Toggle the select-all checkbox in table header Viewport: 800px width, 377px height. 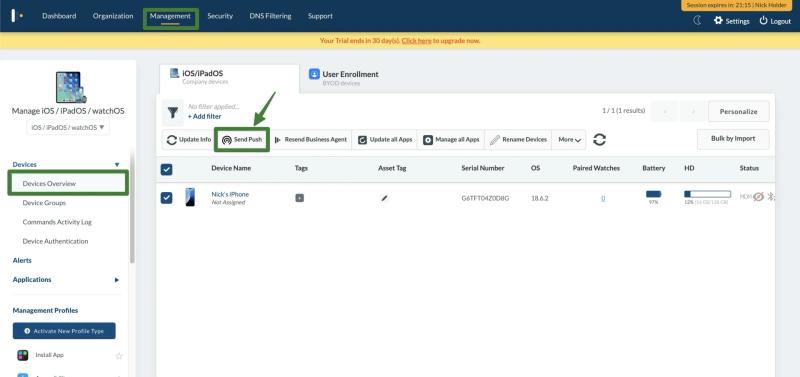click(166, 169)
